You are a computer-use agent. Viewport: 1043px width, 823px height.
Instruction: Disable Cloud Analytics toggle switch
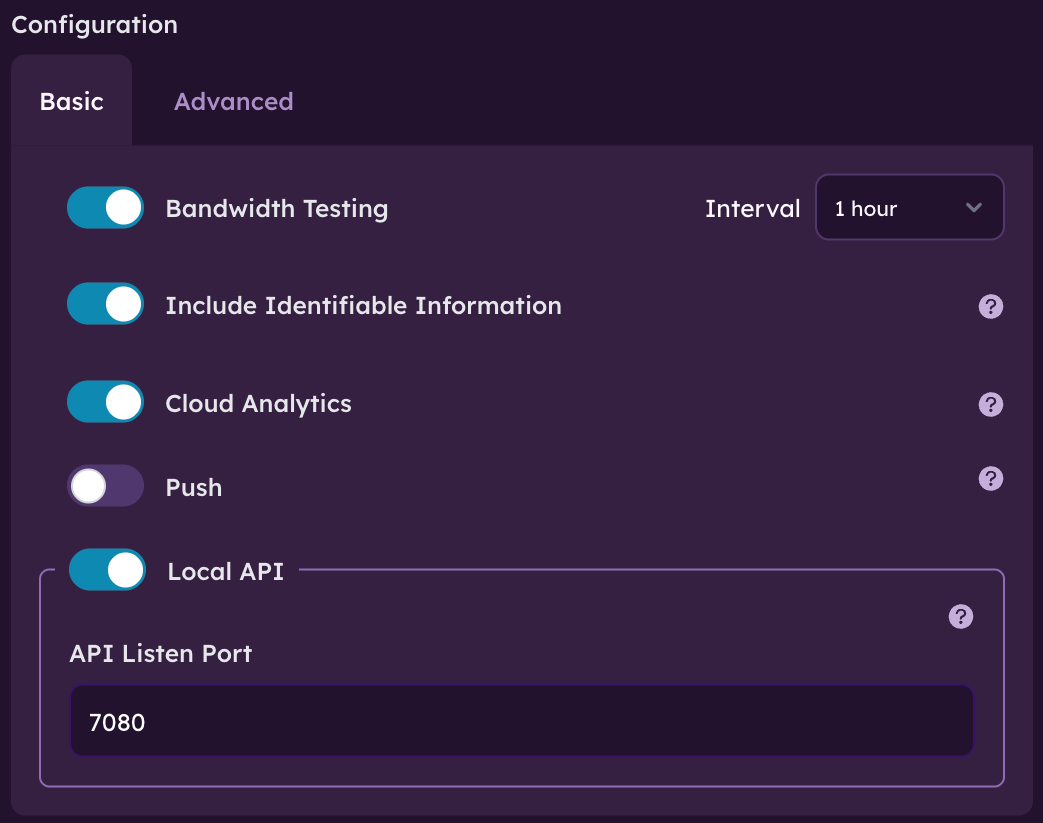pyautogui.click(x=105, y=402)
